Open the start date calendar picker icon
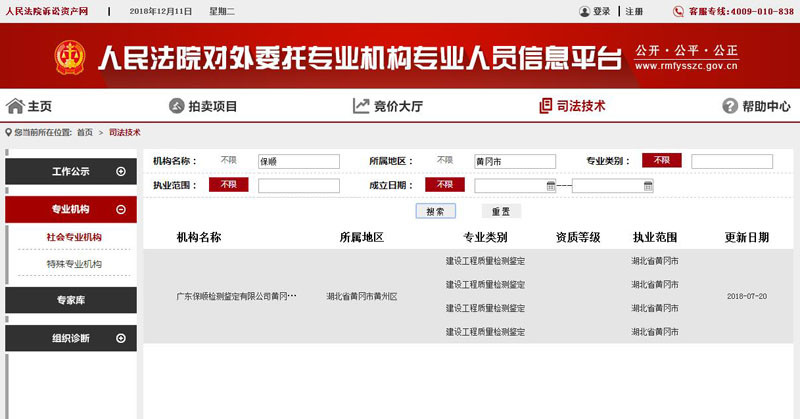 [x=551, y=185]
